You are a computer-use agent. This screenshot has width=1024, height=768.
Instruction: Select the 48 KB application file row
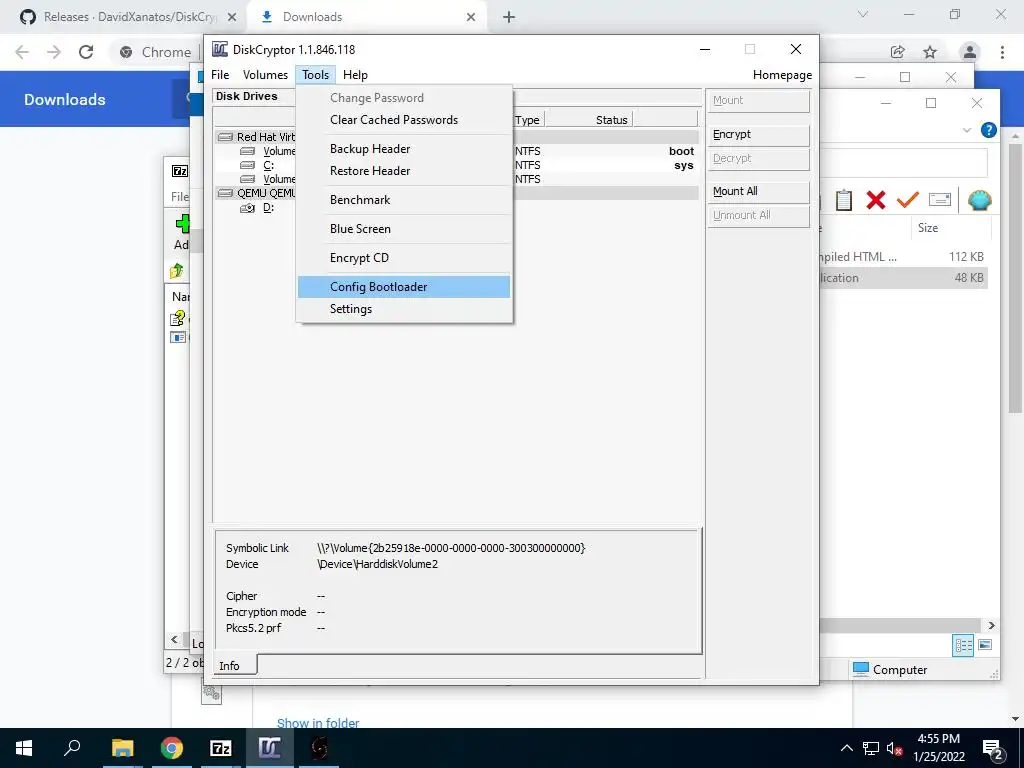tap(903, 278)
